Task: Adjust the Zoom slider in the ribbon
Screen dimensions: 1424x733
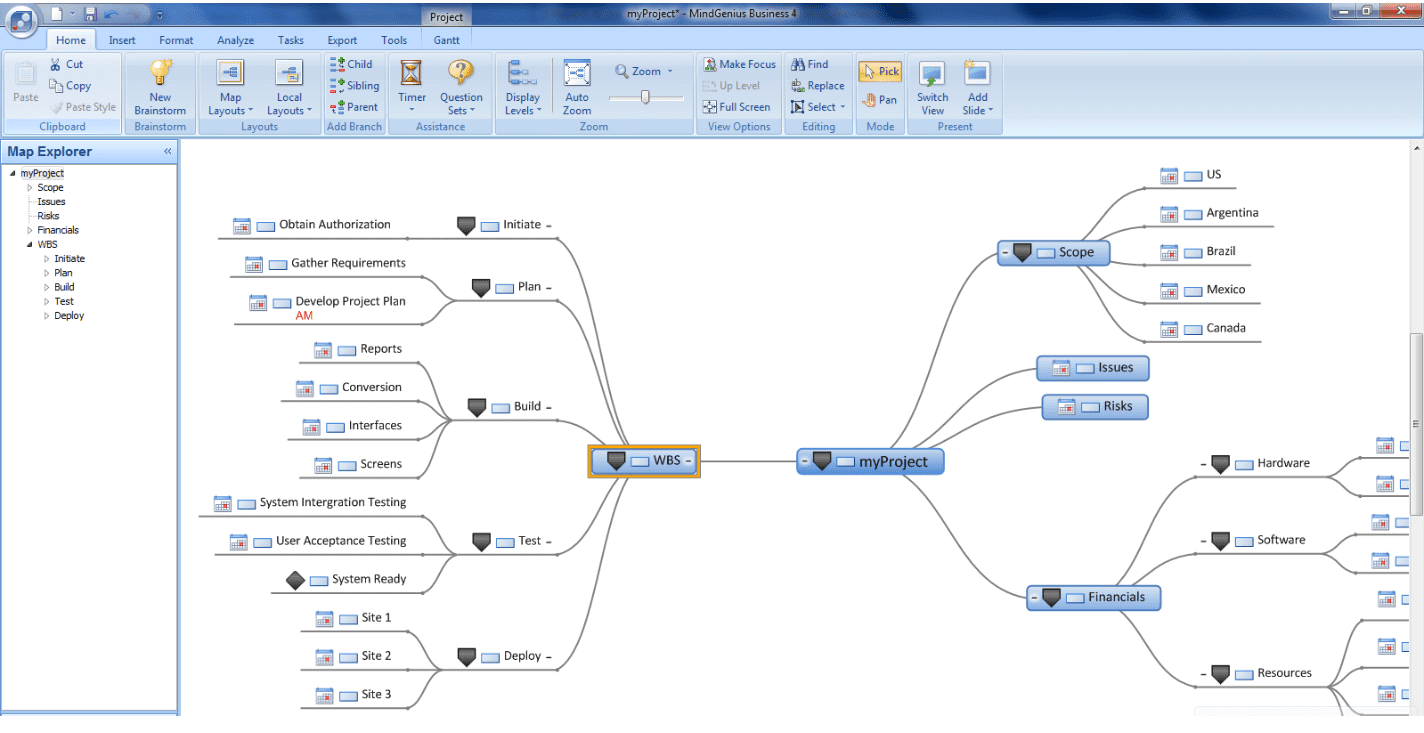Action: 646,97
